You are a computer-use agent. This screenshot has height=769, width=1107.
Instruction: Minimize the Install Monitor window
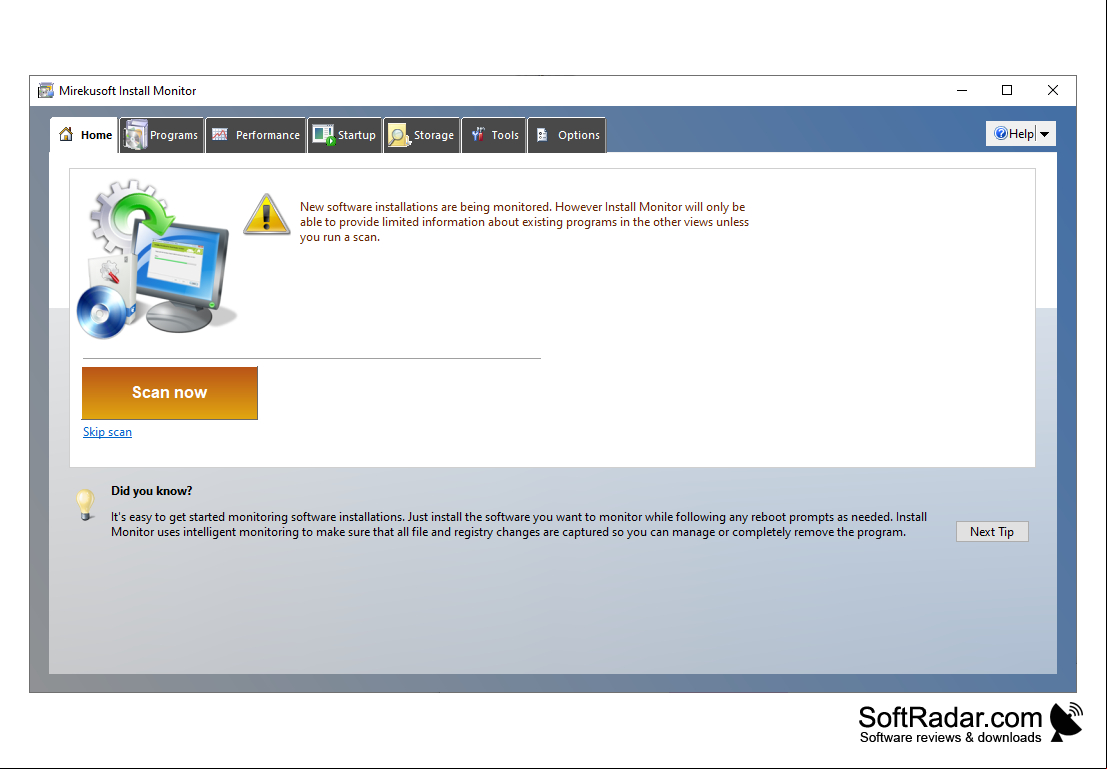coord(962,90)
